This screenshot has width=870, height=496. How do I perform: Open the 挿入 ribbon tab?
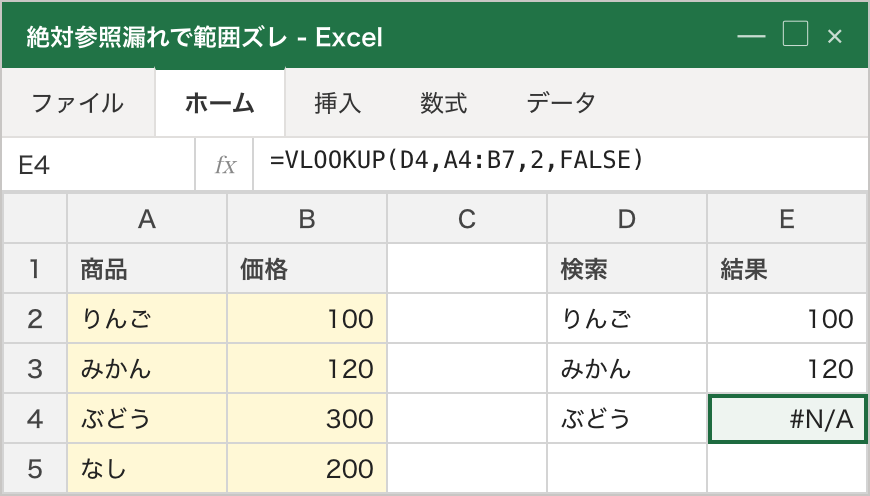pyautogui.click(x=337, y=103)
